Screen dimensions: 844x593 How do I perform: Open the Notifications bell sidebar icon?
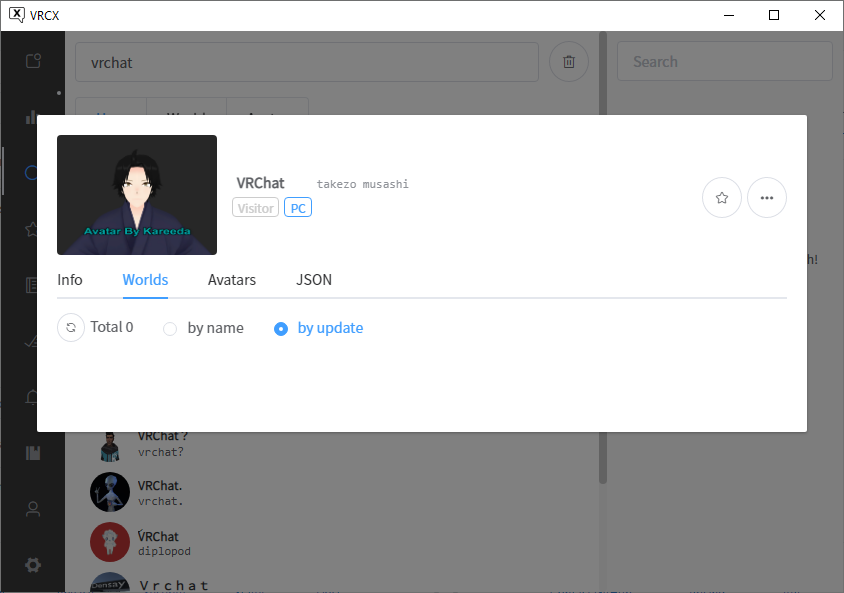31,398
